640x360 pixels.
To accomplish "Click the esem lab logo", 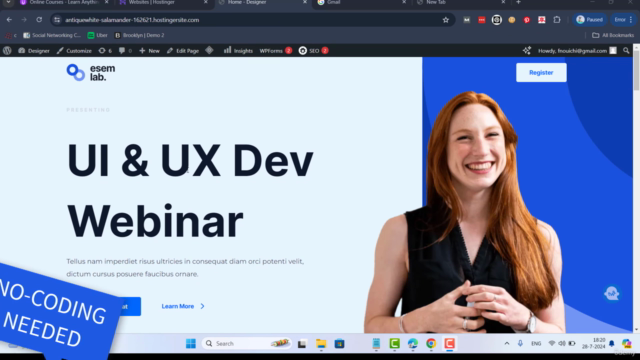I will tap(91, 73).
